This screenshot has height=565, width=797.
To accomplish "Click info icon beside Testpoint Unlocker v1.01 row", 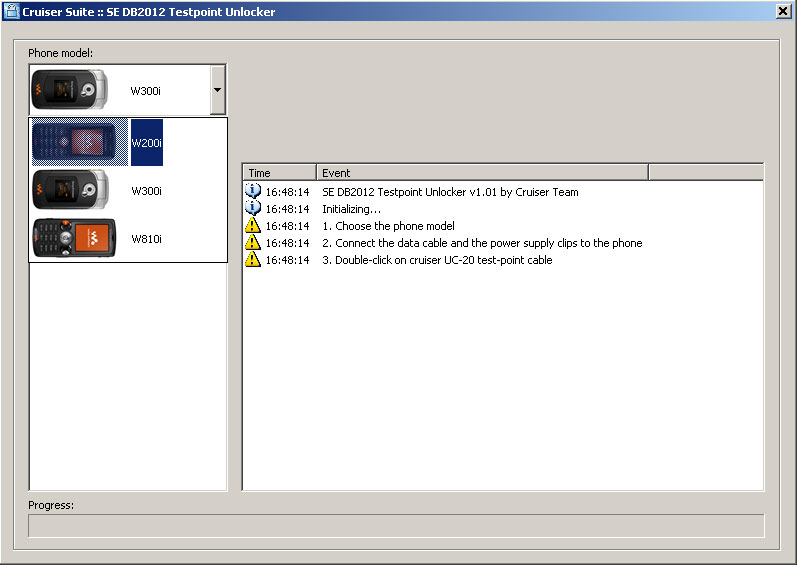I will pos(253,191).
